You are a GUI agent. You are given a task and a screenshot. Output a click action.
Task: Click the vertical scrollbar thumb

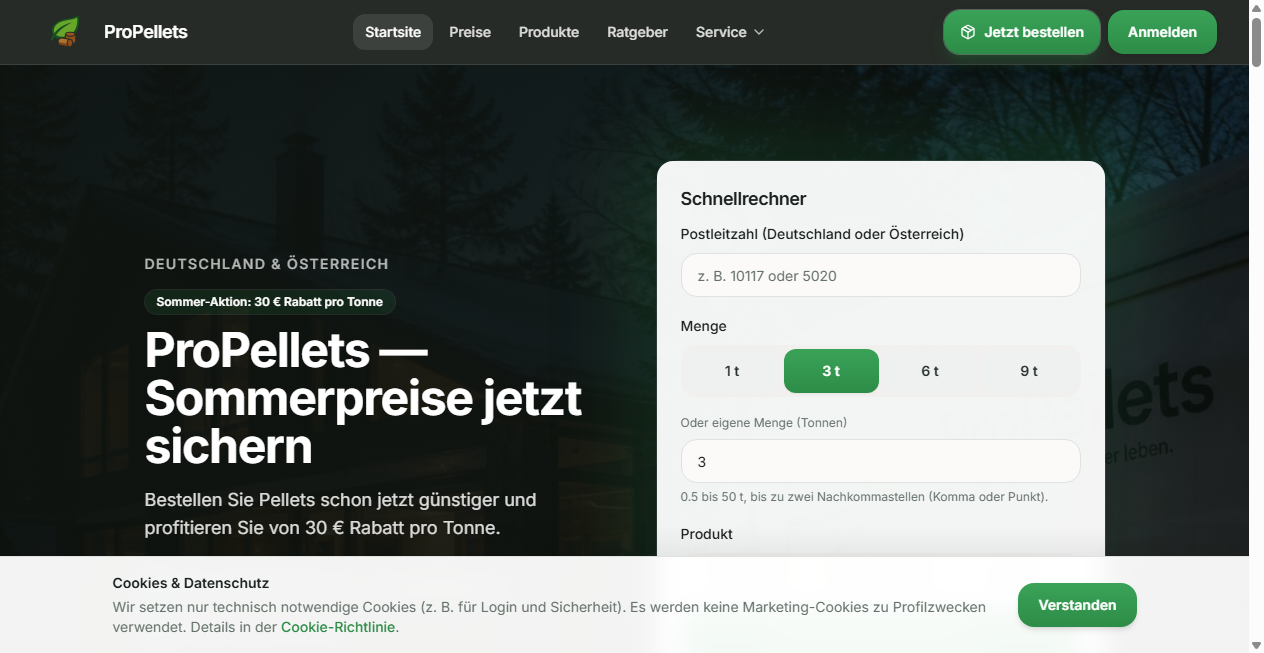click(1256, 42)
